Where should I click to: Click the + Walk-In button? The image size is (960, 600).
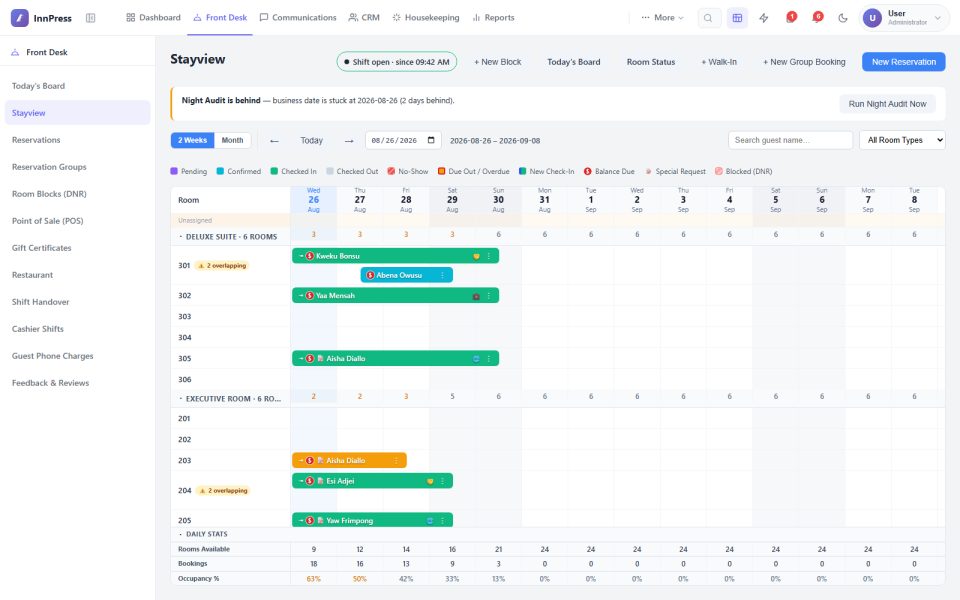tap(719, 62)
